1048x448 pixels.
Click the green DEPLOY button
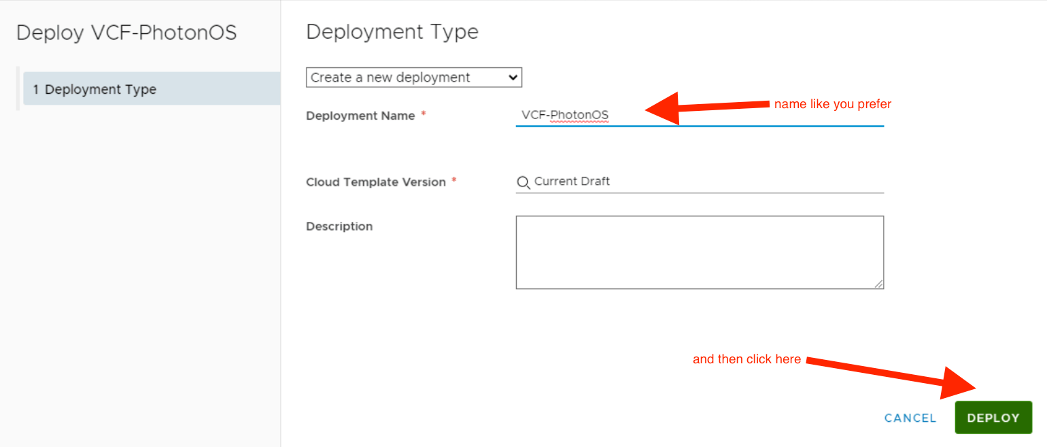[x=993, y=418]
